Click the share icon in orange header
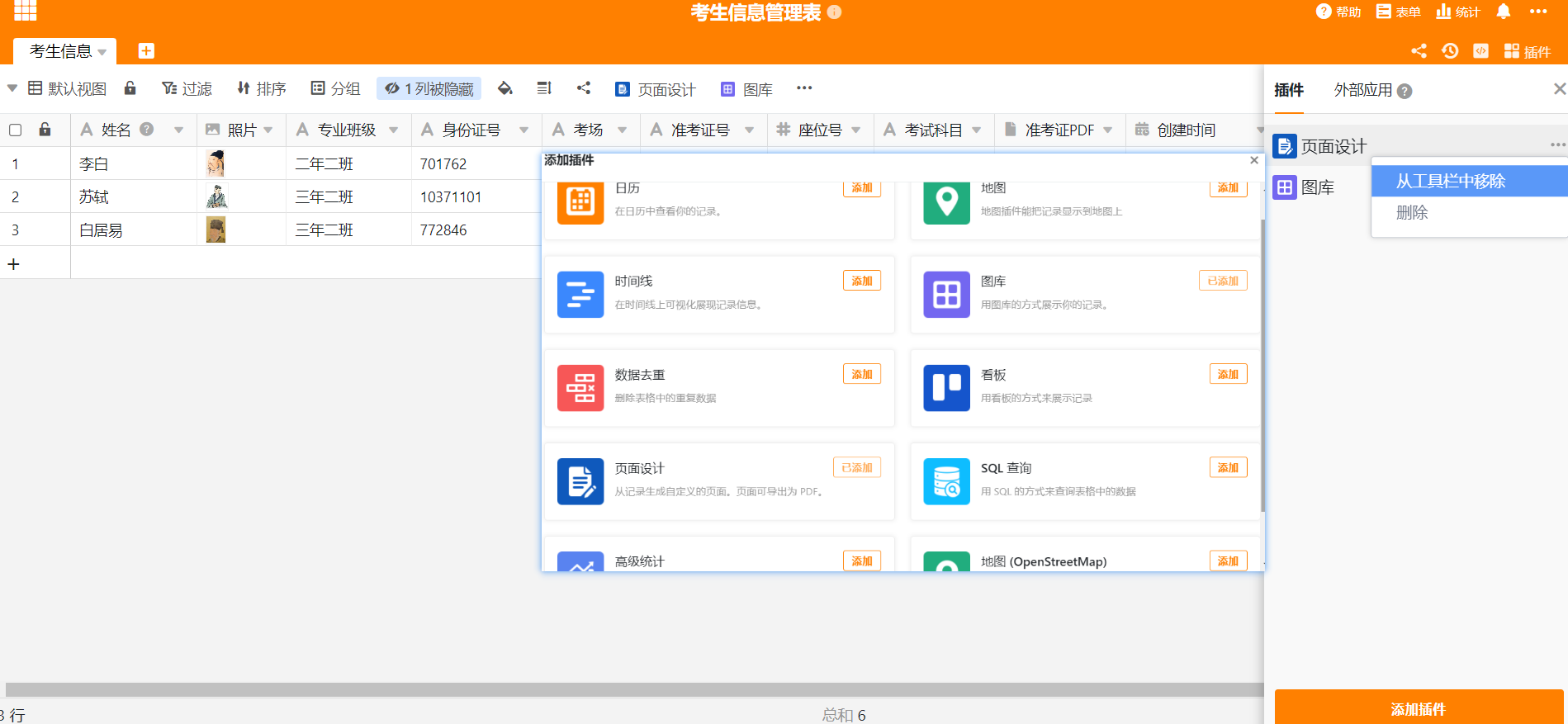This screenshot has height=724, width=1568. (x=1419, y=51)
